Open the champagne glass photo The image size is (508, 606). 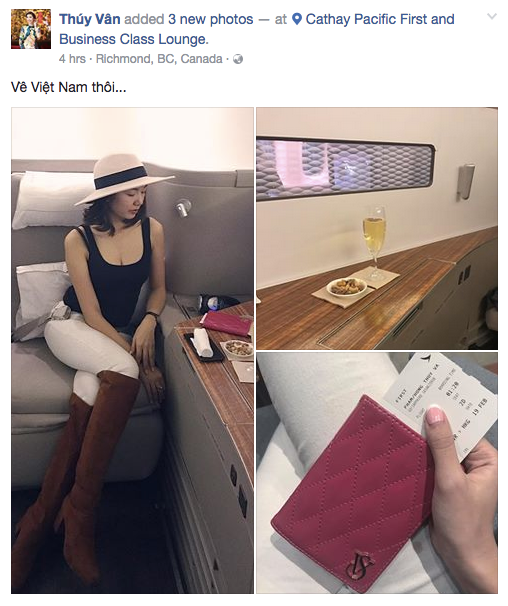(377, 228)
